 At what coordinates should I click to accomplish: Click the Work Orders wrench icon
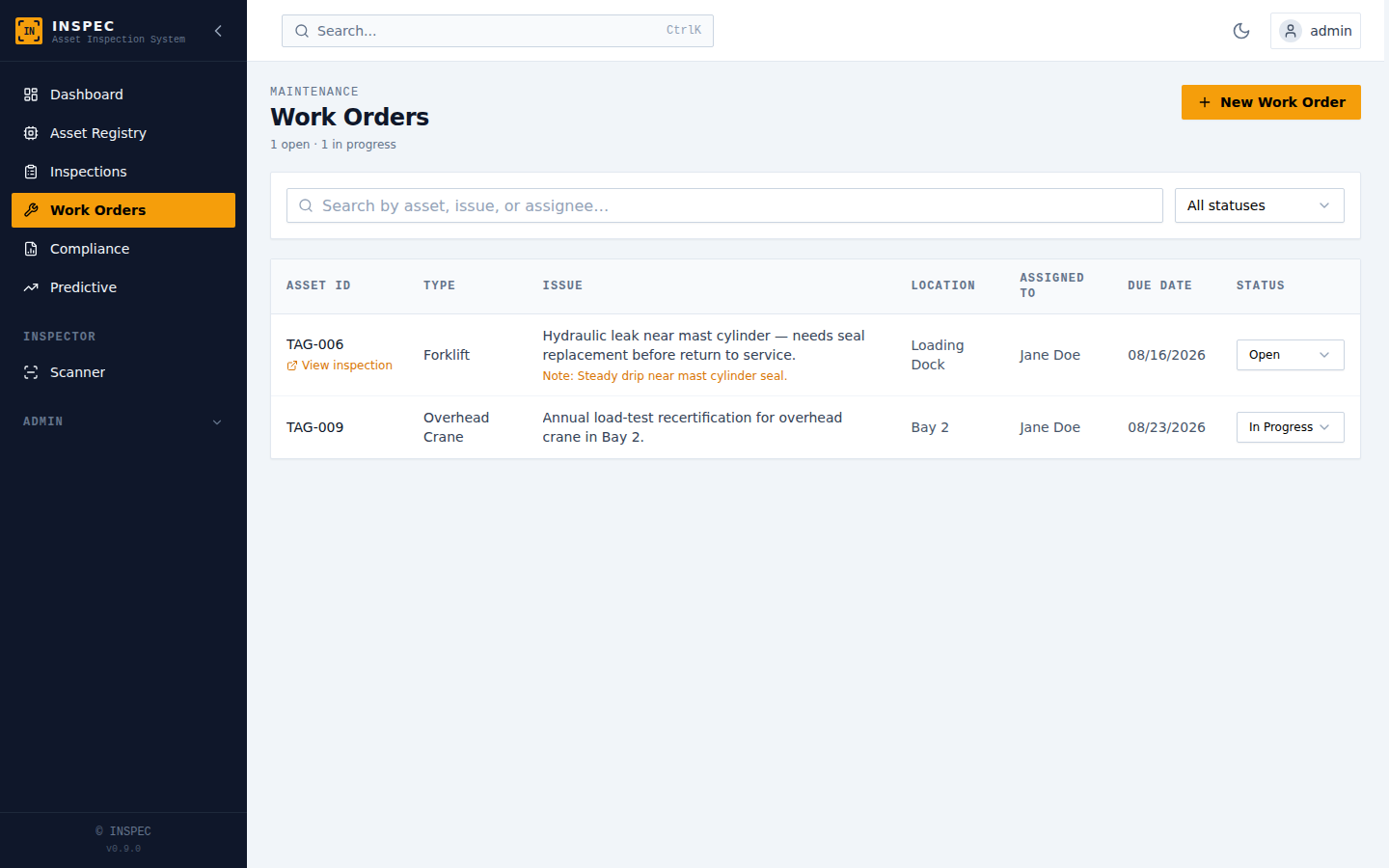click(31, 210)
